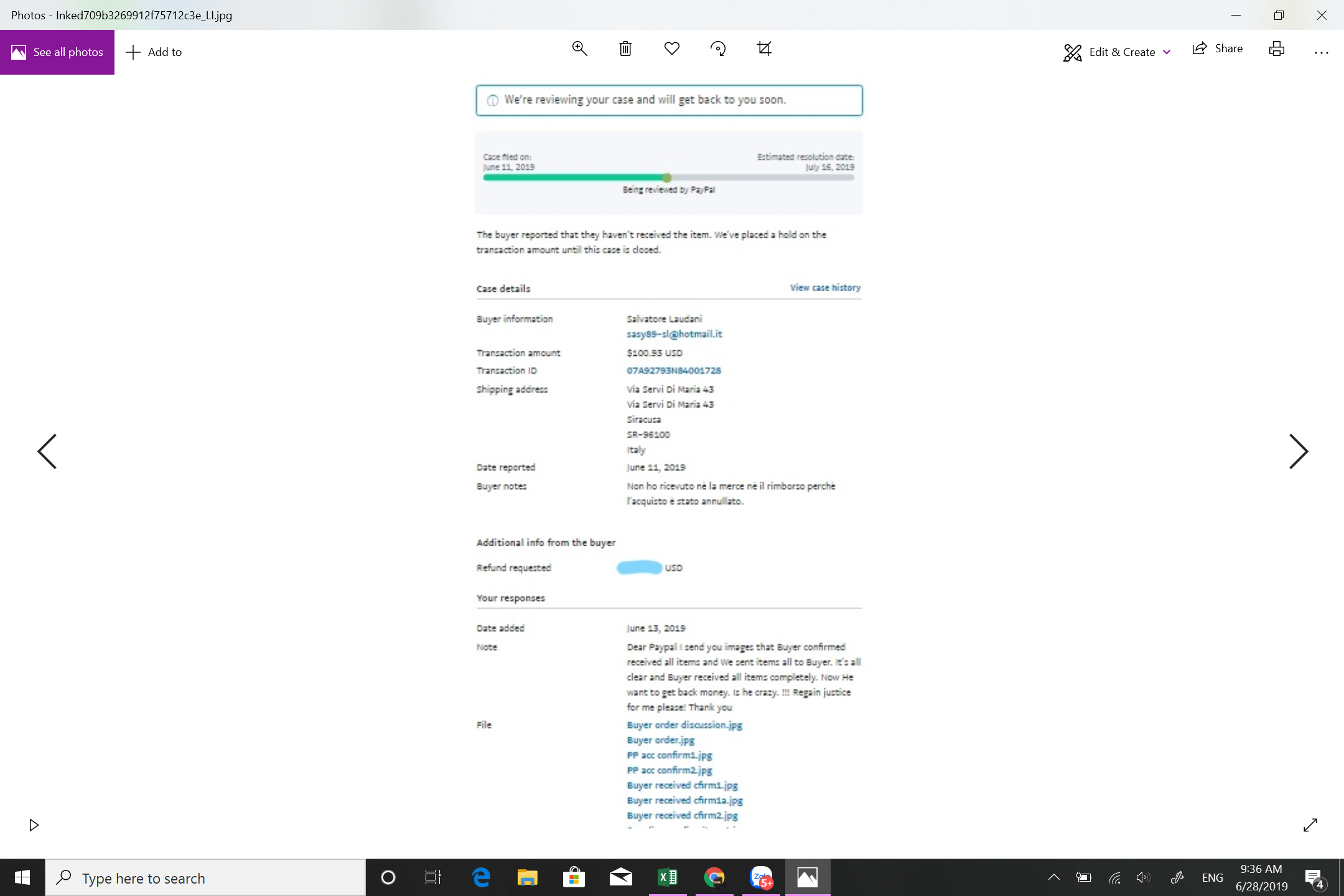Go to next photo with right arrow
This screenshot has width=1344, height=896.
click(1298, 451)
